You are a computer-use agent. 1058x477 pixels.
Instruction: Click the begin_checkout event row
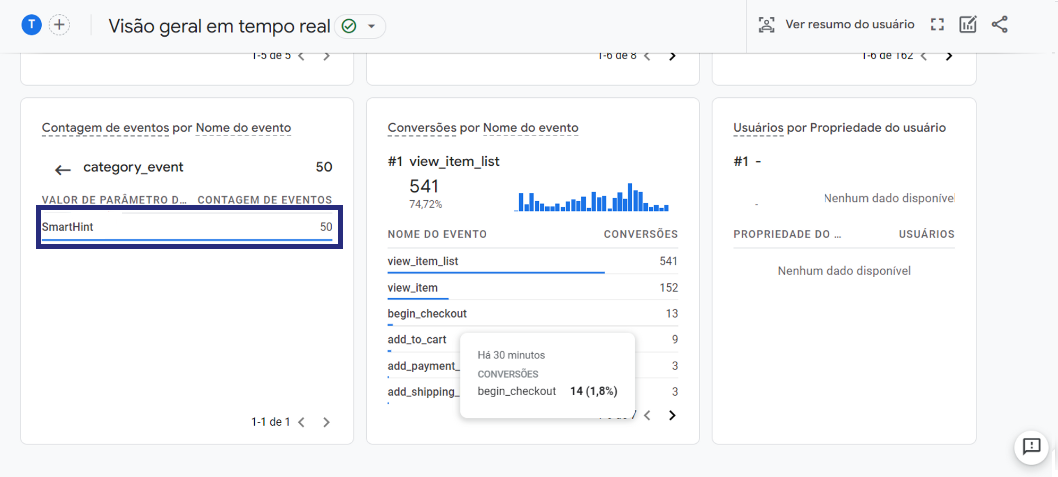click(532, 314)
